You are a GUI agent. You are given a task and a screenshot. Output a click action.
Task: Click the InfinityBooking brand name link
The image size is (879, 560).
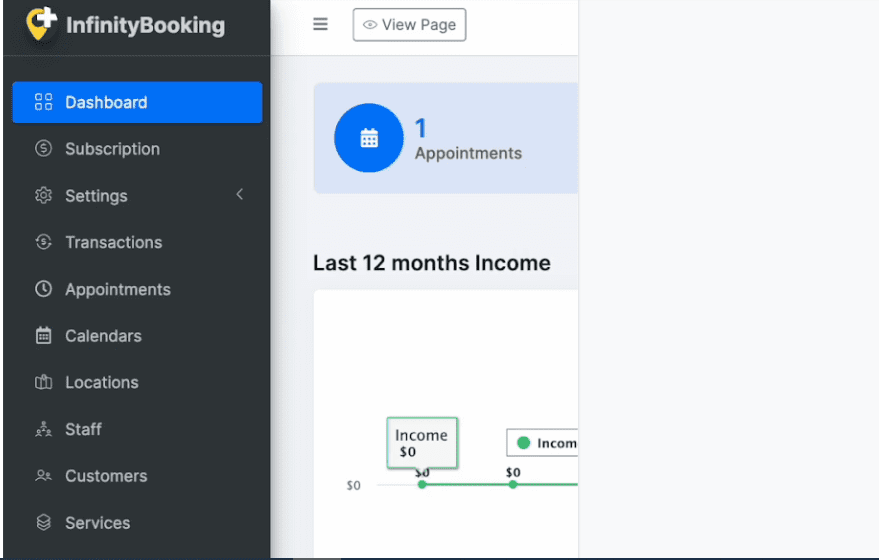[x=145, y=25]
